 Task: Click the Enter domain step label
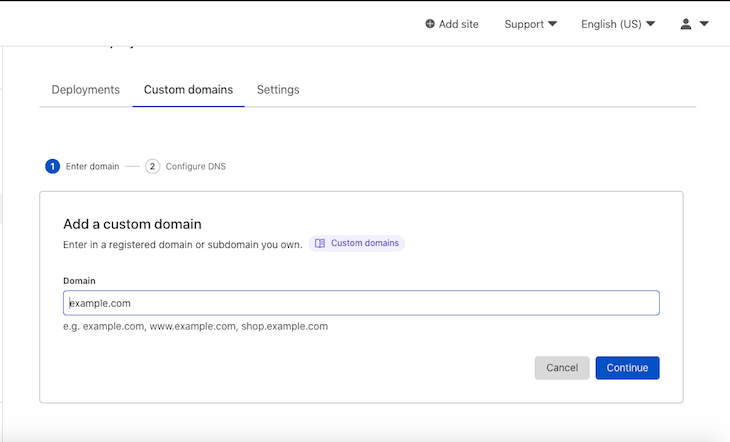tap(92, 166)
